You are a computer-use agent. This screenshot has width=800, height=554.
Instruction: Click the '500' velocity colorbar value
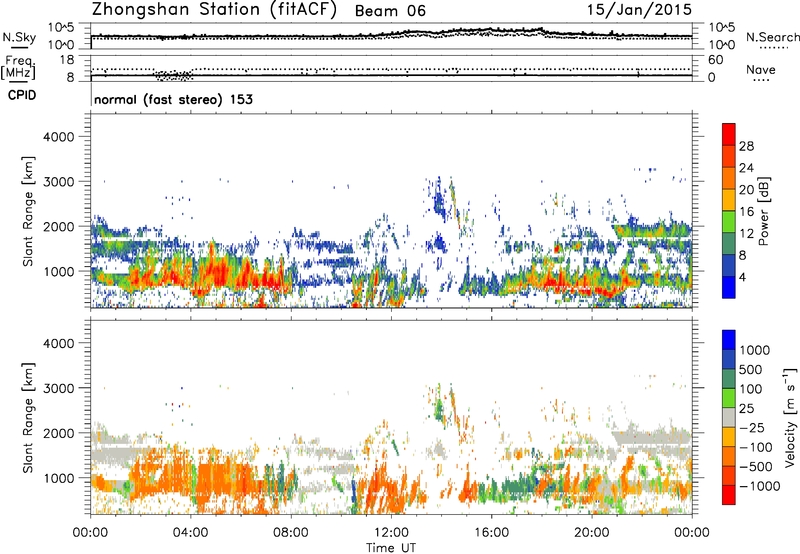click(x=751, y=370)
